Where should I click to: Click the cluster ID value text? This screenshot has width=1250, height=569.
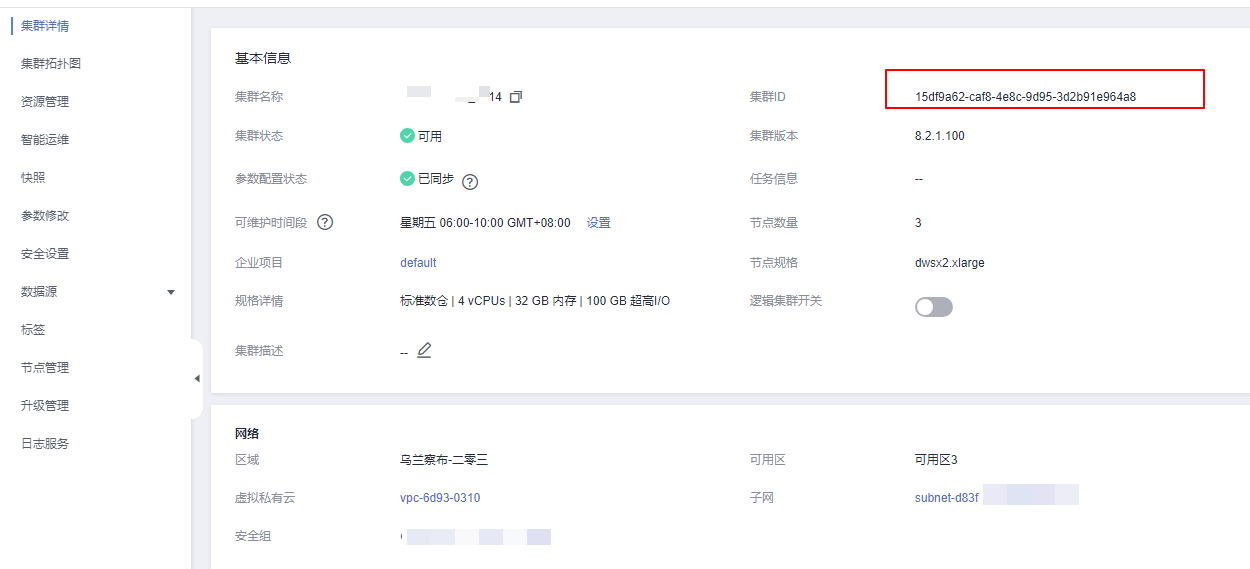pos(1025,97)
